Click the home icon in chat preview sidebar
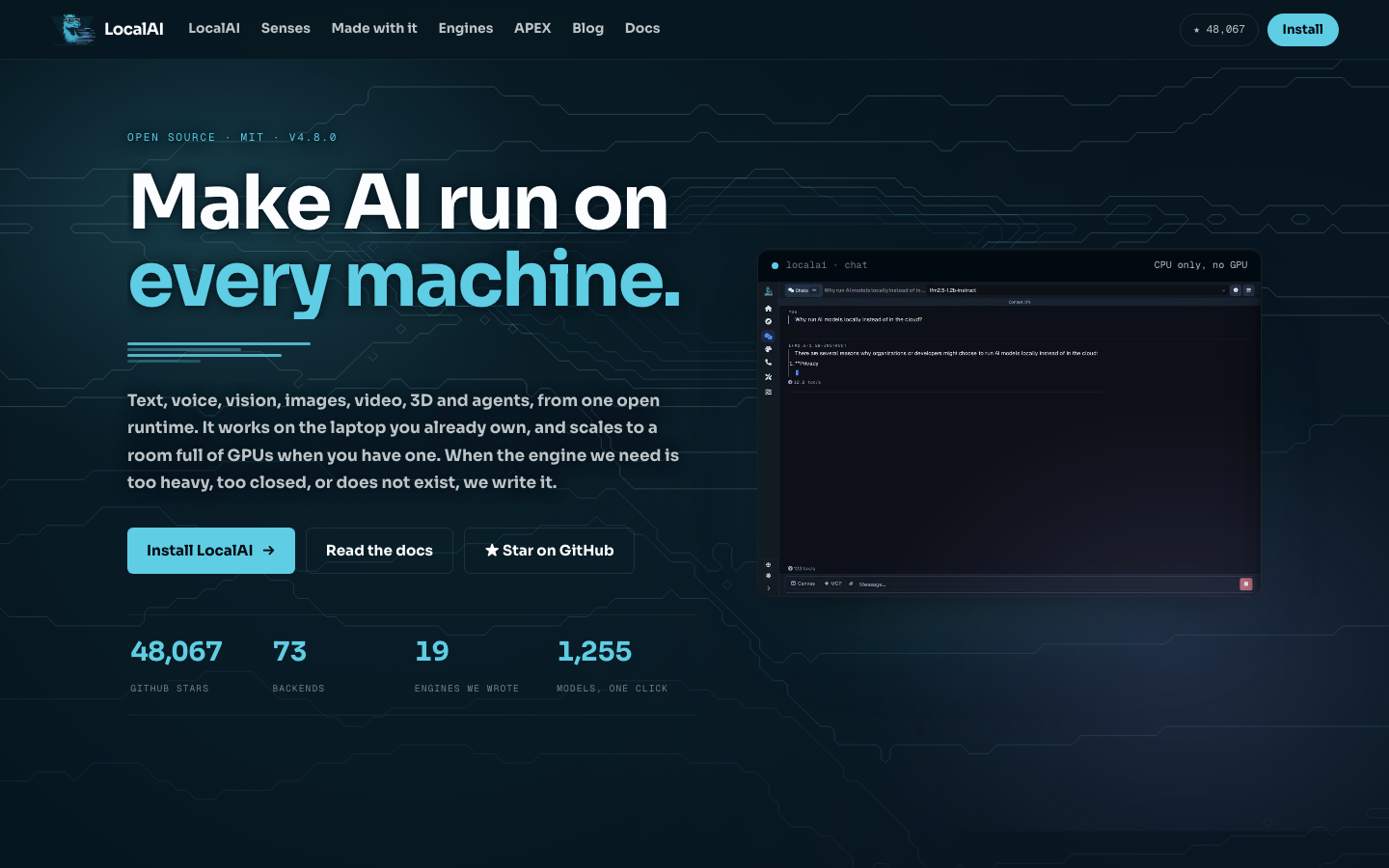The height and width of the screenshot is (868, 1389). click(x=769, y=309)
